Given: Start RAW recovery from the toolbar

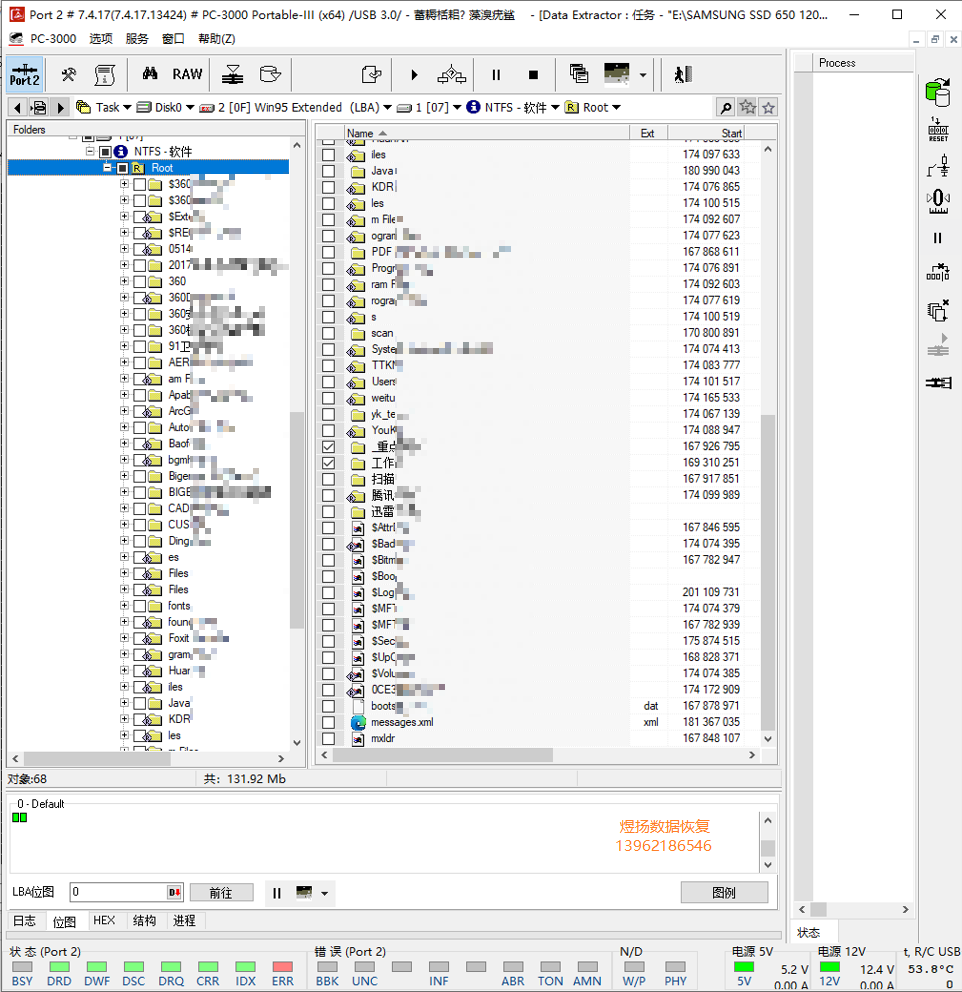Looking at the screenshot, I should [x=187, y=74].
